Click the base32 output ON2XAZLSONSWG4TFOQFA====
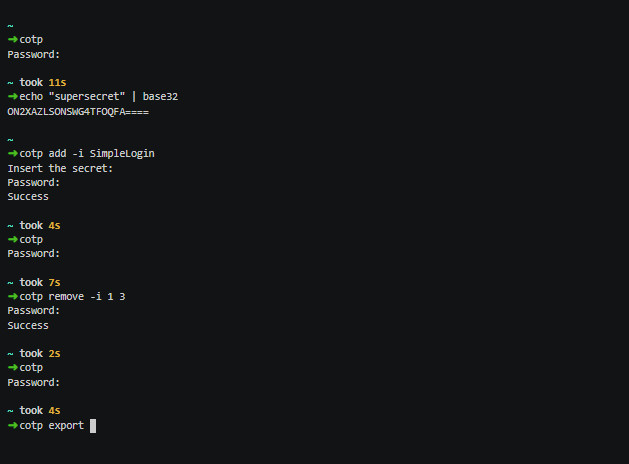Image resolution: width=629 pixels, height=464 pixels. click(78, 111)
